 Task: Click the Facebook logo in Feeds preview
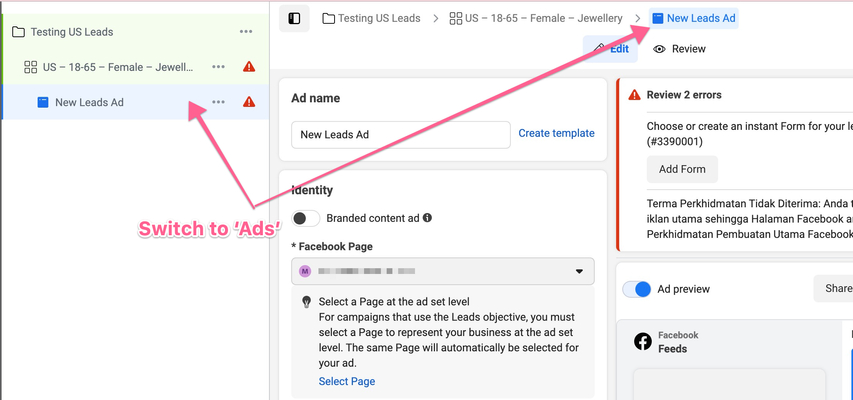click(643, 342)
